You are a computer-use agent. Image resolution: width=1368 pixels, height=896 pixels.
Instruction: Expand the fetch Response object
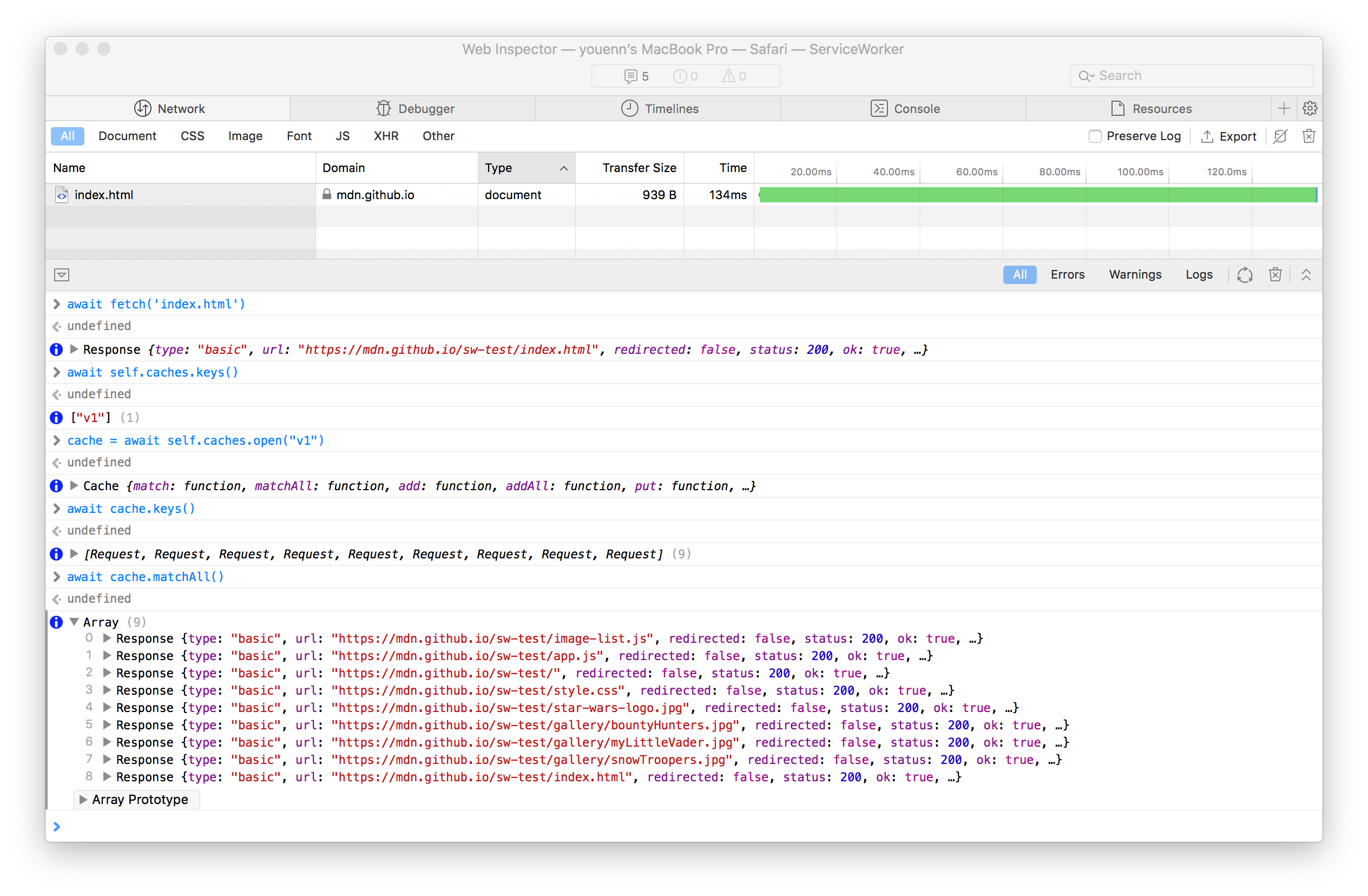74,349
